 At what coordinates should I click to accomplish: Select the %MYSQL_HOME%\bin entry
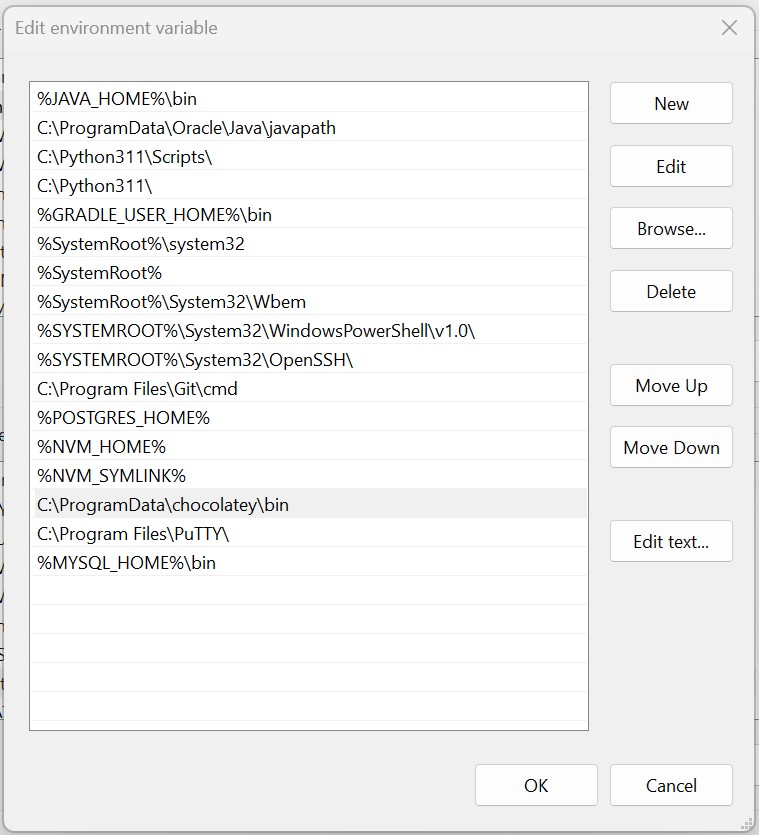(x=126, y=563)
